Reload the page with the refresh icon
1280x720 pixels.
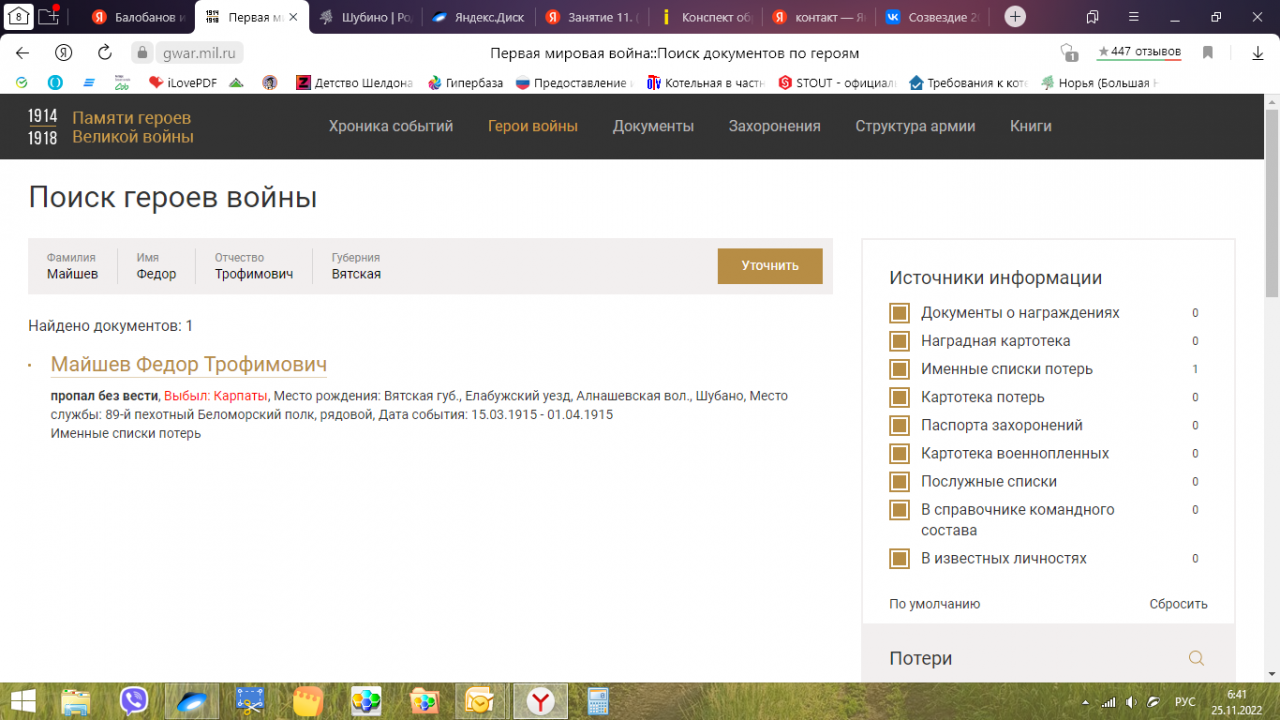104,53
